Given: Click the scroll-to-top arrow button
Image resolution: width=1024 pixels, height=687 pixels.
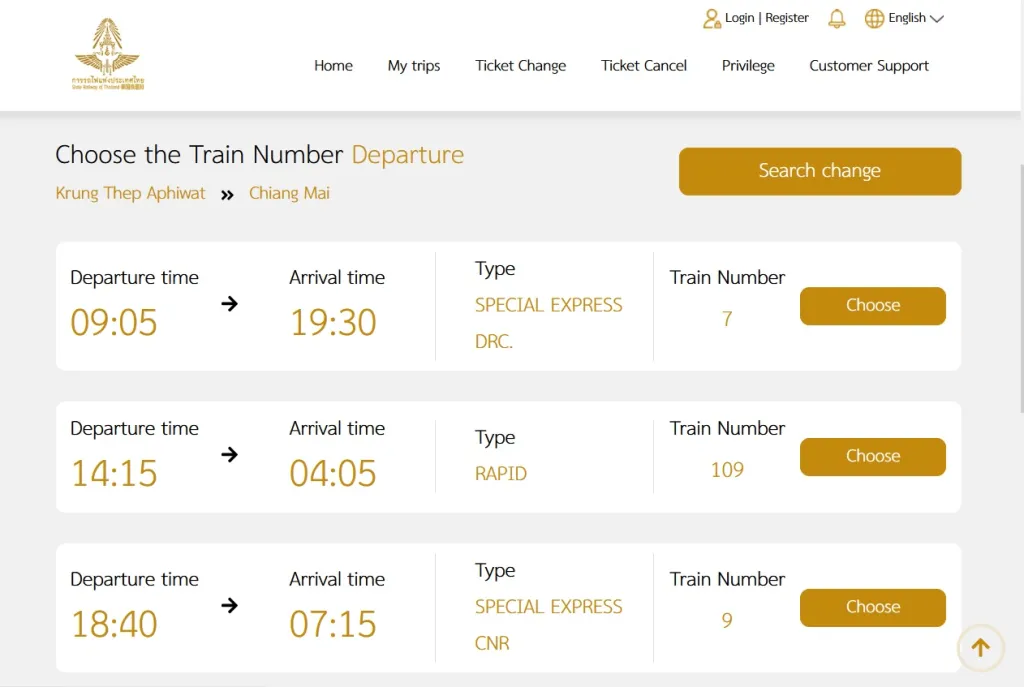Looking at the screenshot, I should pyautogui.click(x=980, y=648).
